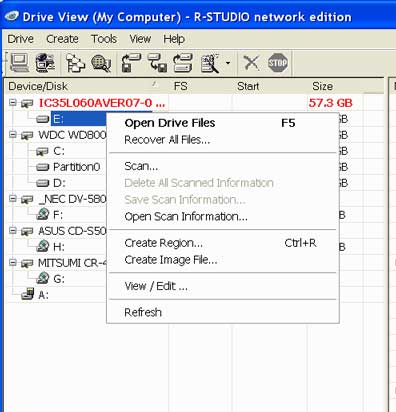396x412 pixels.
Task: Click the find files magnifier toolbar icon
Action: click(x=210, y=63)
